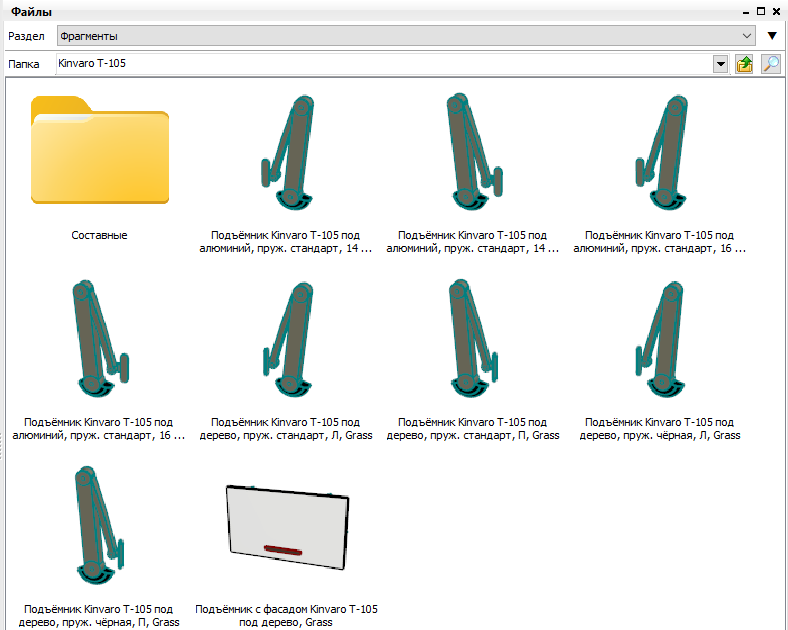Select под дерево чёрная Л Grass thumbnail
788x630 pixels.
coord(660,339)
